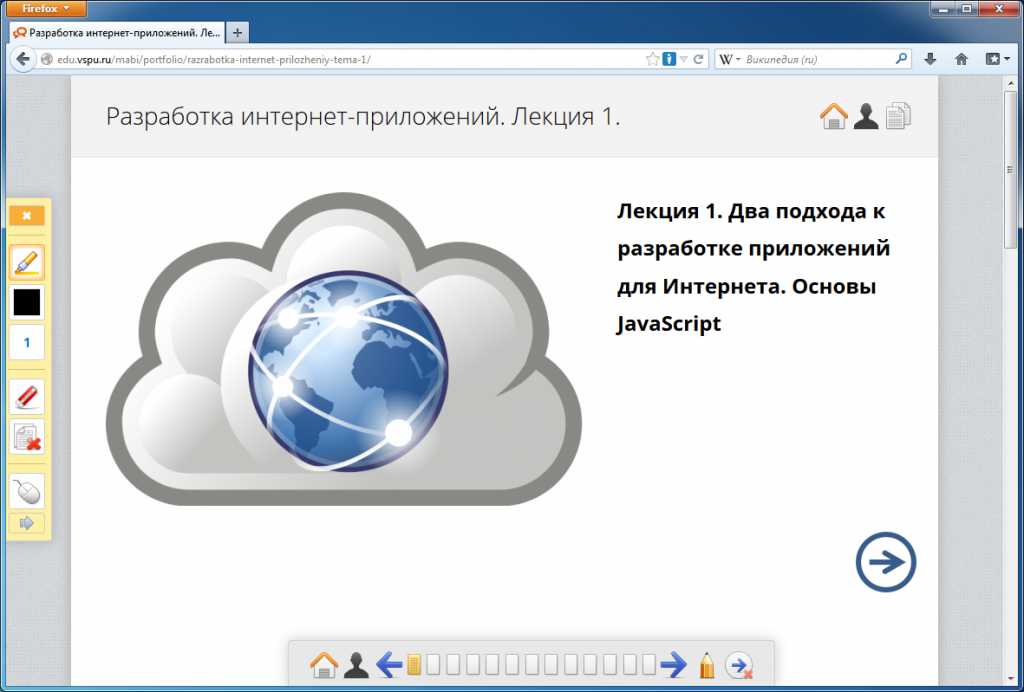Go to previous slide with blue left arrow
This screenshot has height=692, width=1024.
389,664
